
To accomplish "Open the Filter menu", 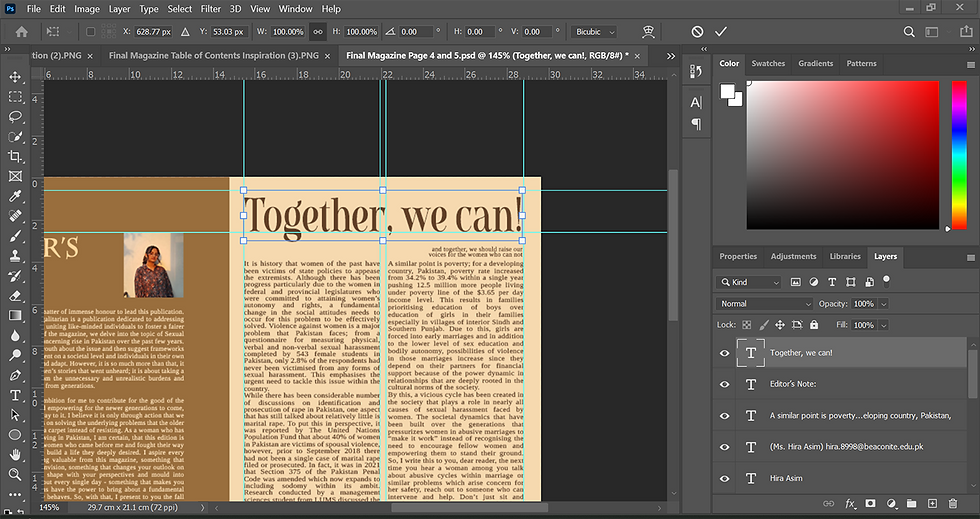I will [211, 9].
